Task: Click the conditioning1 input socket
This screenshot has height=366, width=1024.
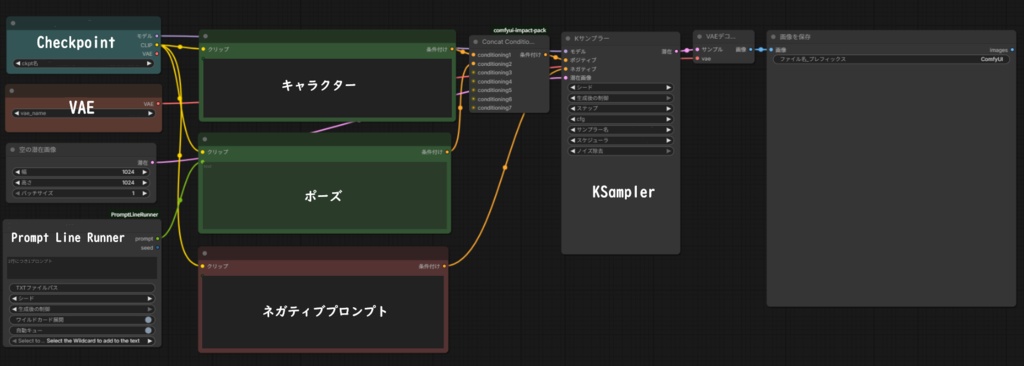Action: coord(473,55)
